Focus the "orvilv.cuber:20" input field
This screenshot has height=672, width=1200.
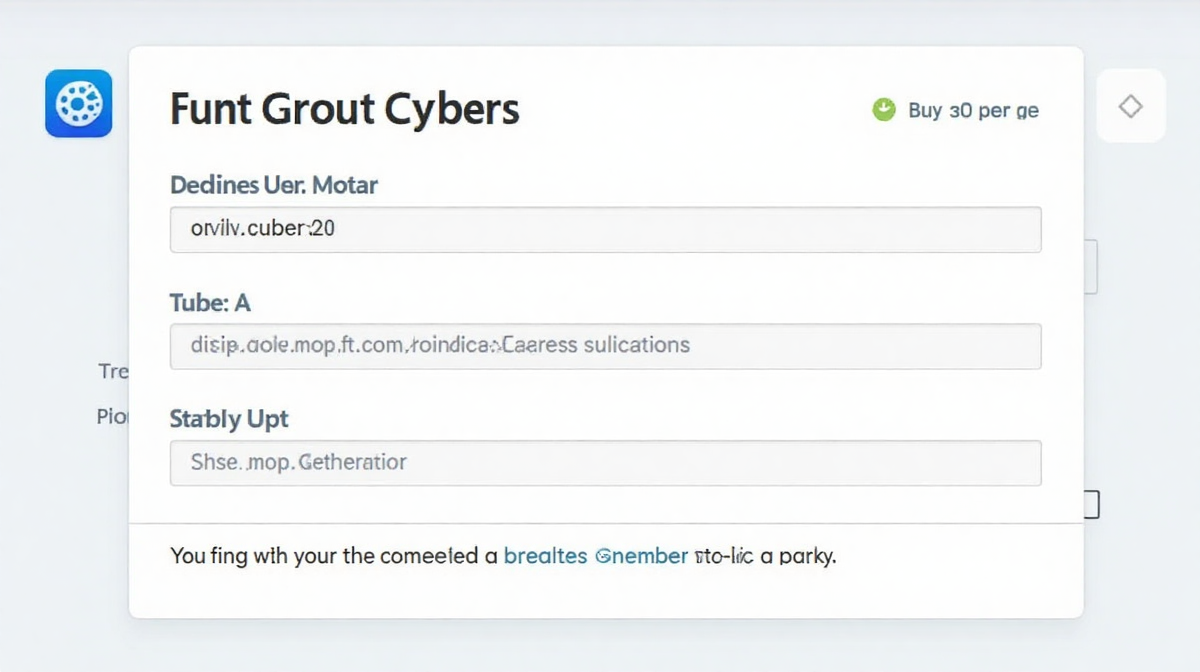pyautogui.click(x=606, y=229)
